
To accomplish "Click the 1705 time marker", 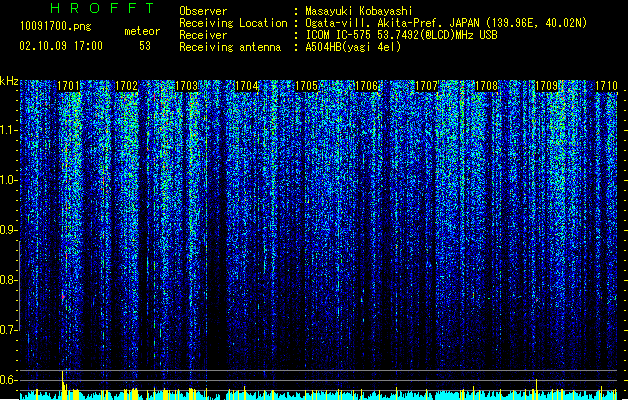I will (x=306, y=86).
